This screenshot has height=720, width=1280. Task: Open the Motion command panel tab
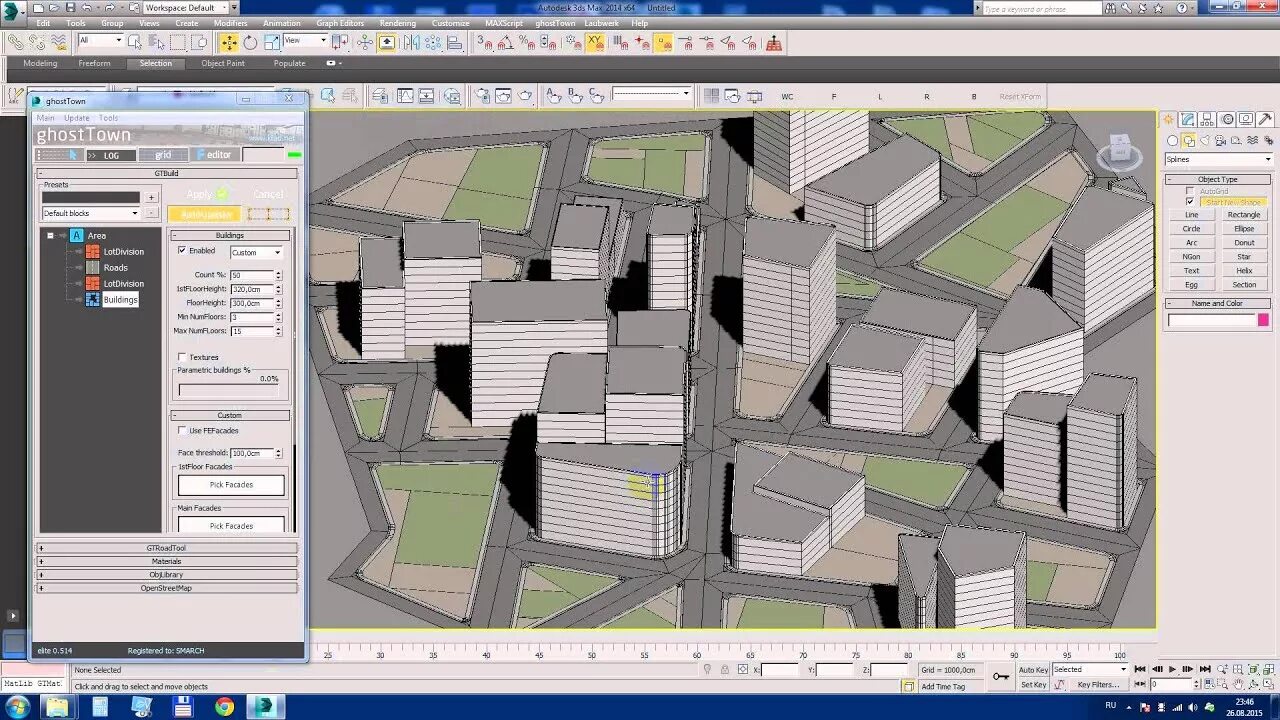[x=1228, y=119]
